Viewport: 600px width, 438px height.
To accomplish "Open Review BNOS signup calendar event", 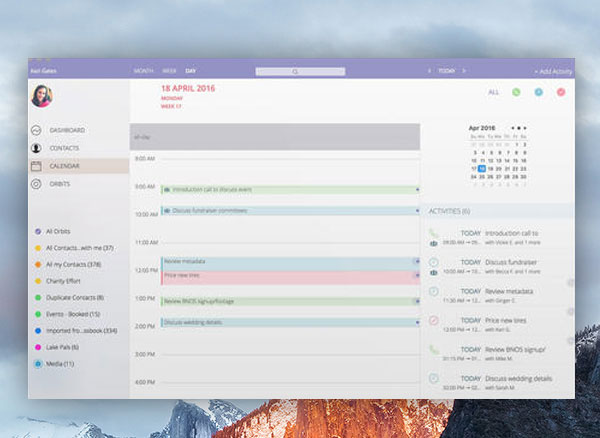I will click(290, 301).
